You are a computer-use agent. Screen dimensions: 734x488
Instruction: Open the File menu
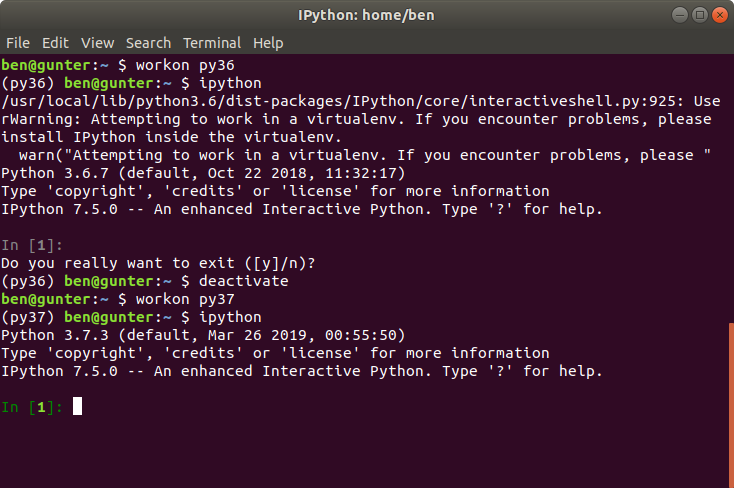[x=18, y=43]
